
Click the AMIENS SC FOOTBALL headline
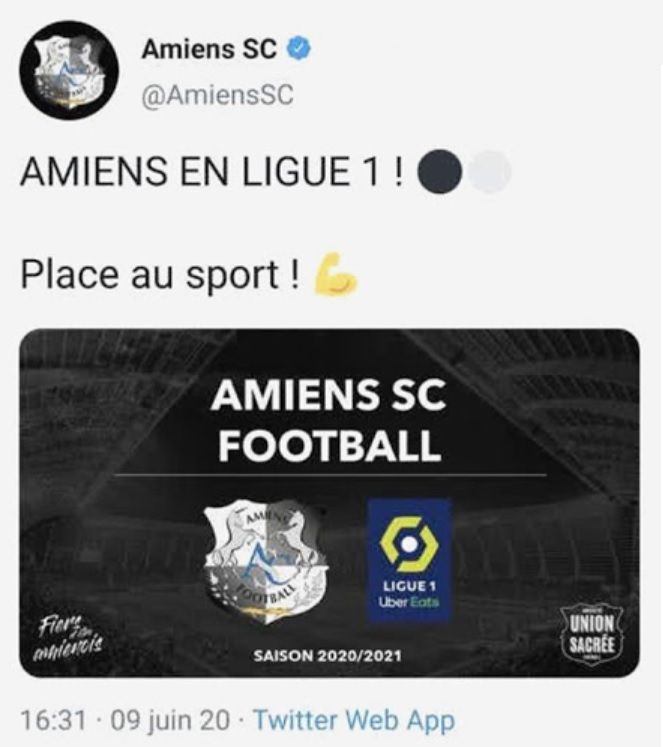point(329,420)
